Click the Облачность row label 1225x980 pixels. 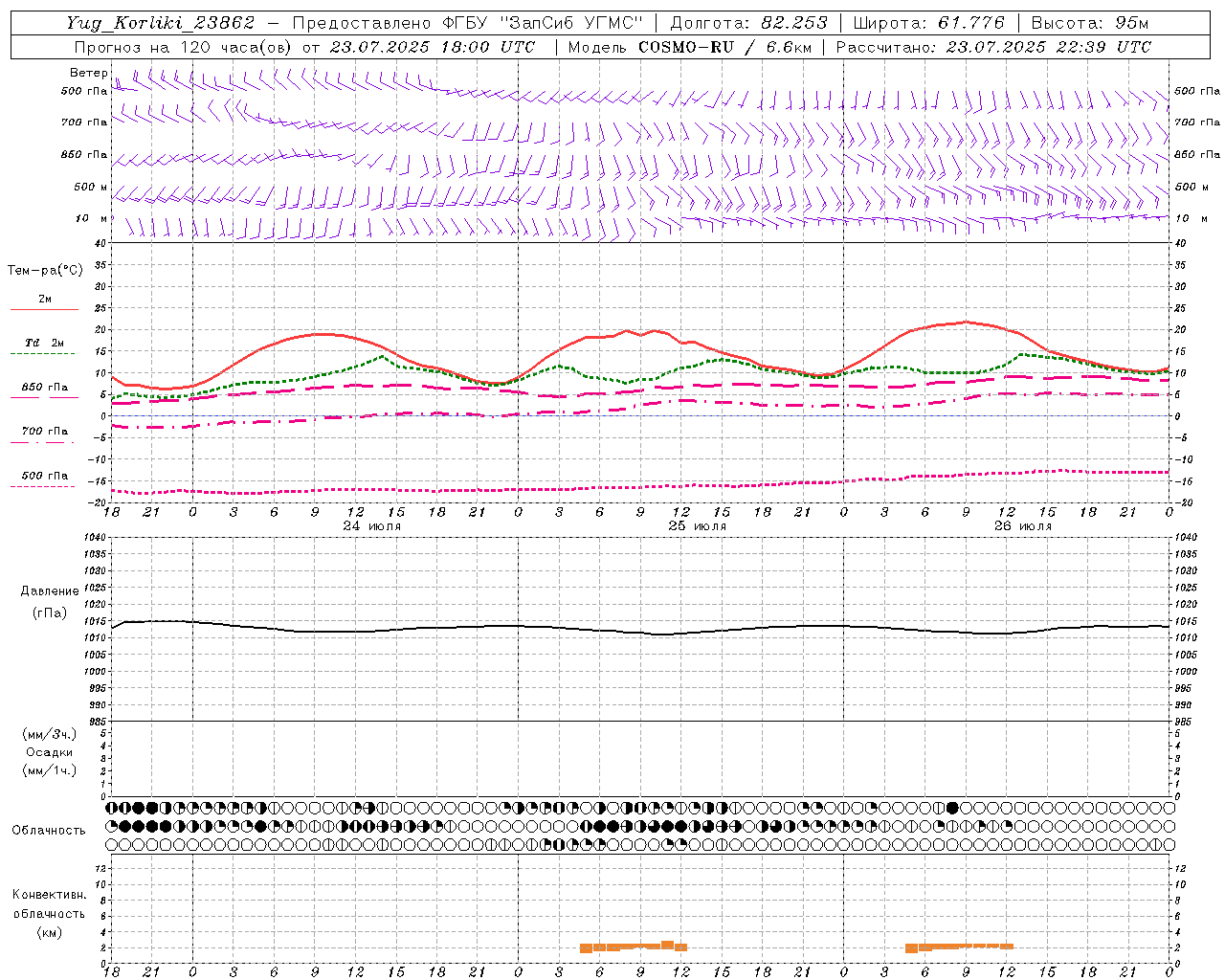pyautogui.click(x=49, y=830)
